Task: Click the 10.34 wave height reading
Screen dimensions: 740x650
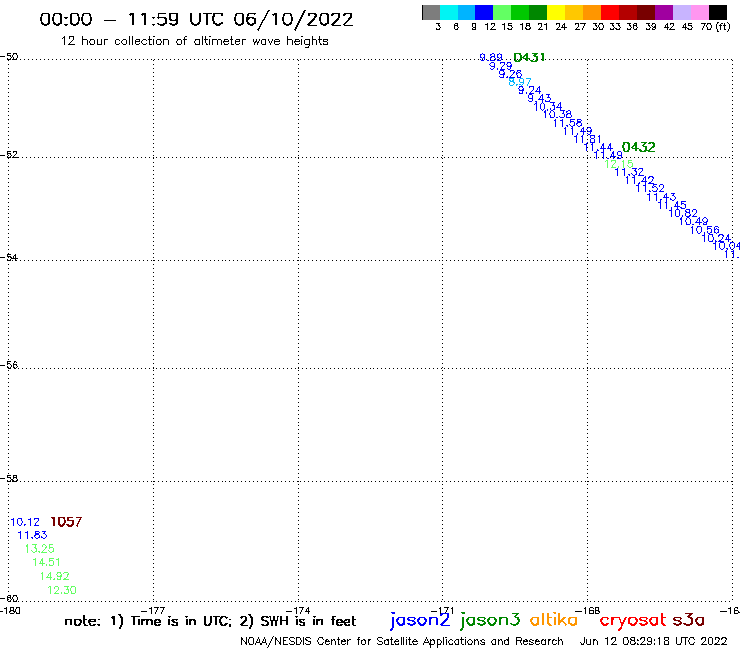Action: 548,107
